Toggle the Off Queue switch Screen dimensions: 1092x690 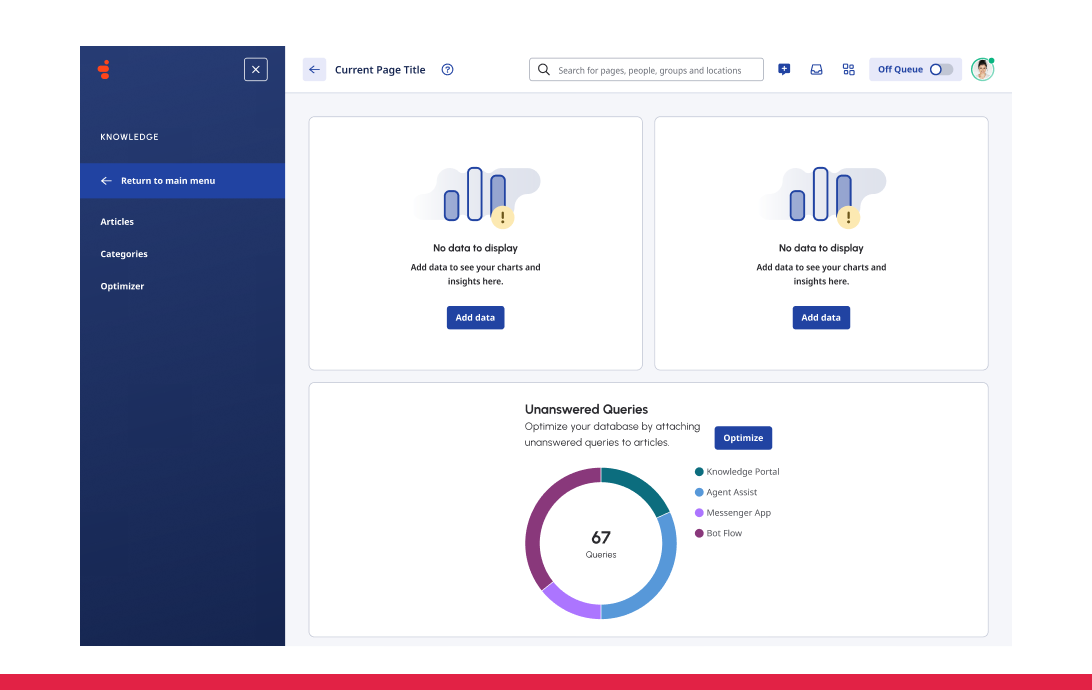[940, 70]
